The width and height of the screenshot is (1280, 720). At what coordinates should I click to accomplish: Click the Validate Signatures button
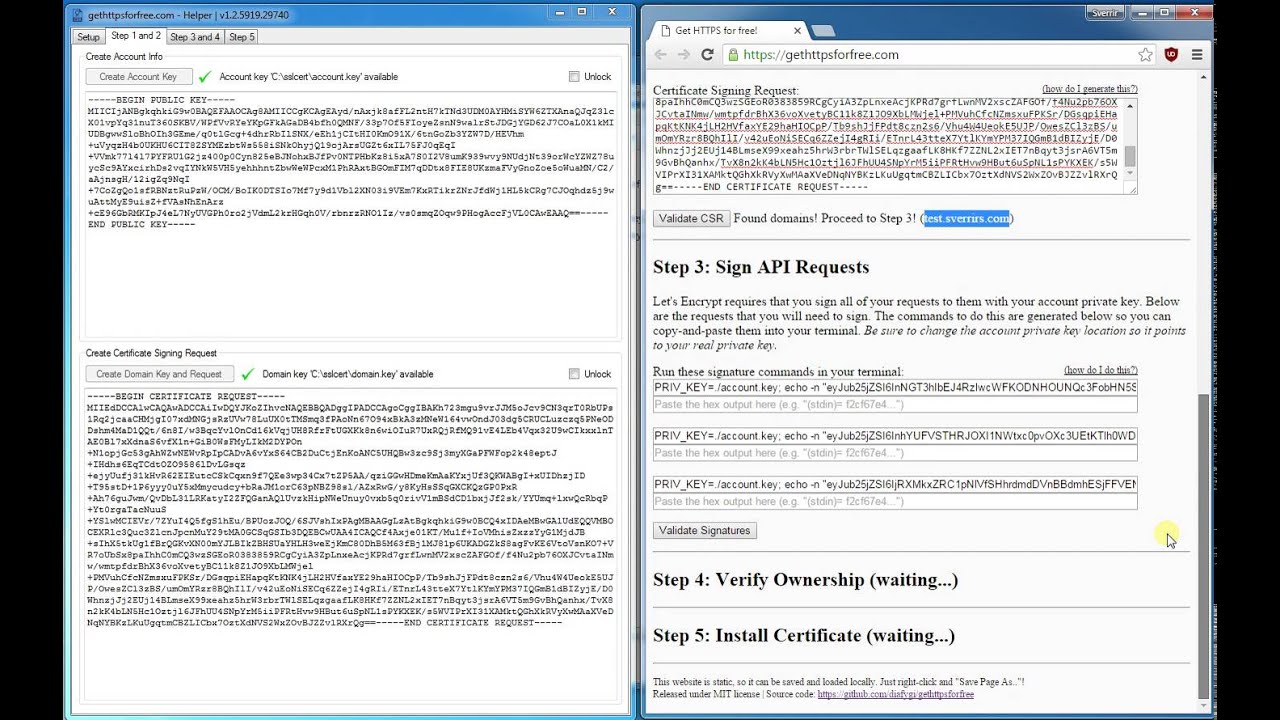tap(704, 531)
